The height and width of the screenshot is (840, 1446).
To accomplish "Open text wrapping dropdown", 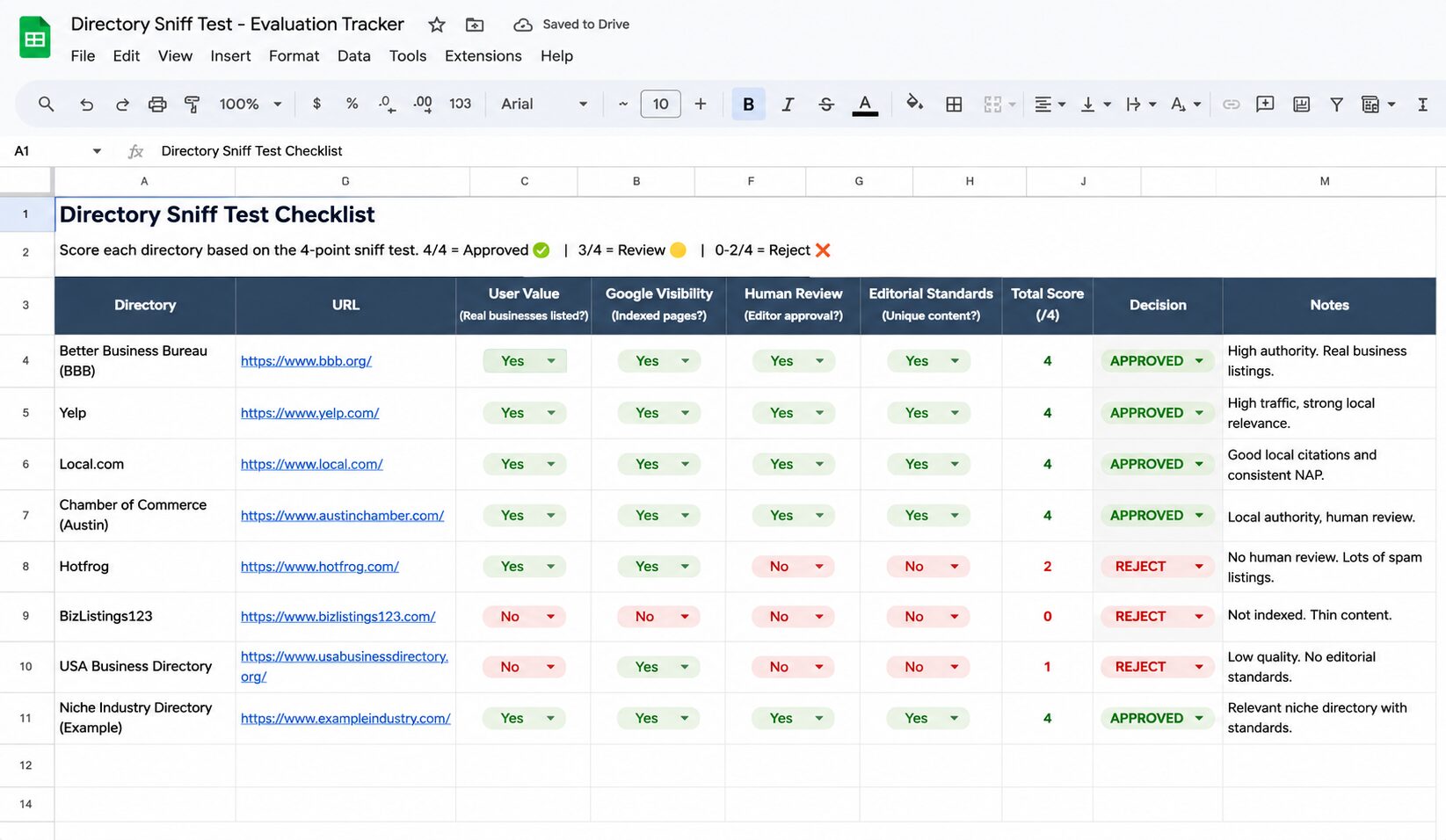I will [1141, 104].
